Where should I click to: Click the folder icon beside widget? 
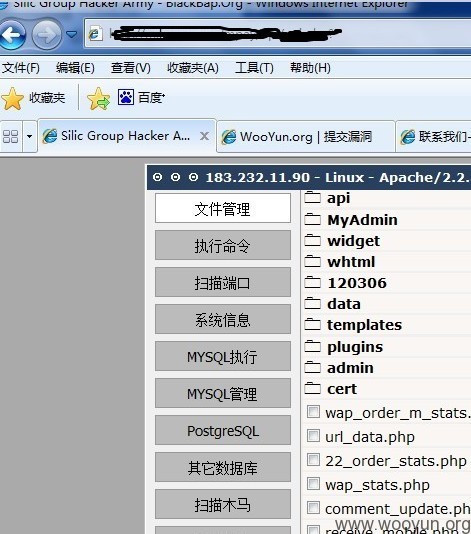click(312, 240)
